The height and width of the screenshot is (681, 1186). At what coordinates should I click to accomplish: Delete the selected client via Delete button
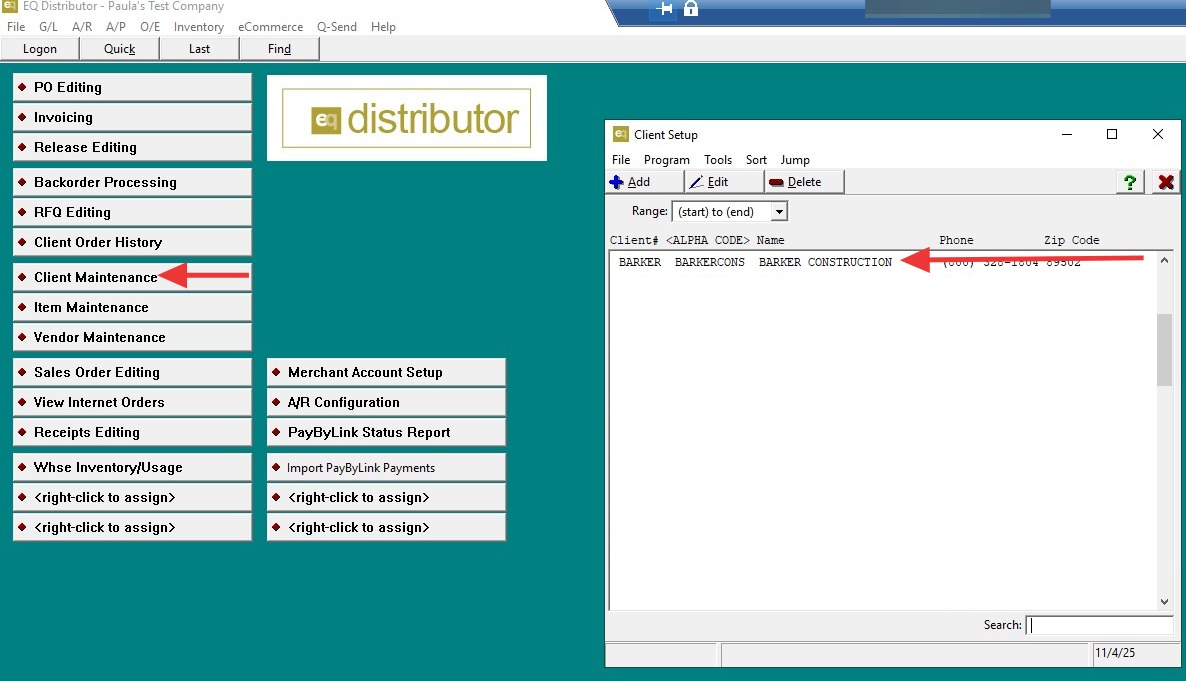(804, 182)
